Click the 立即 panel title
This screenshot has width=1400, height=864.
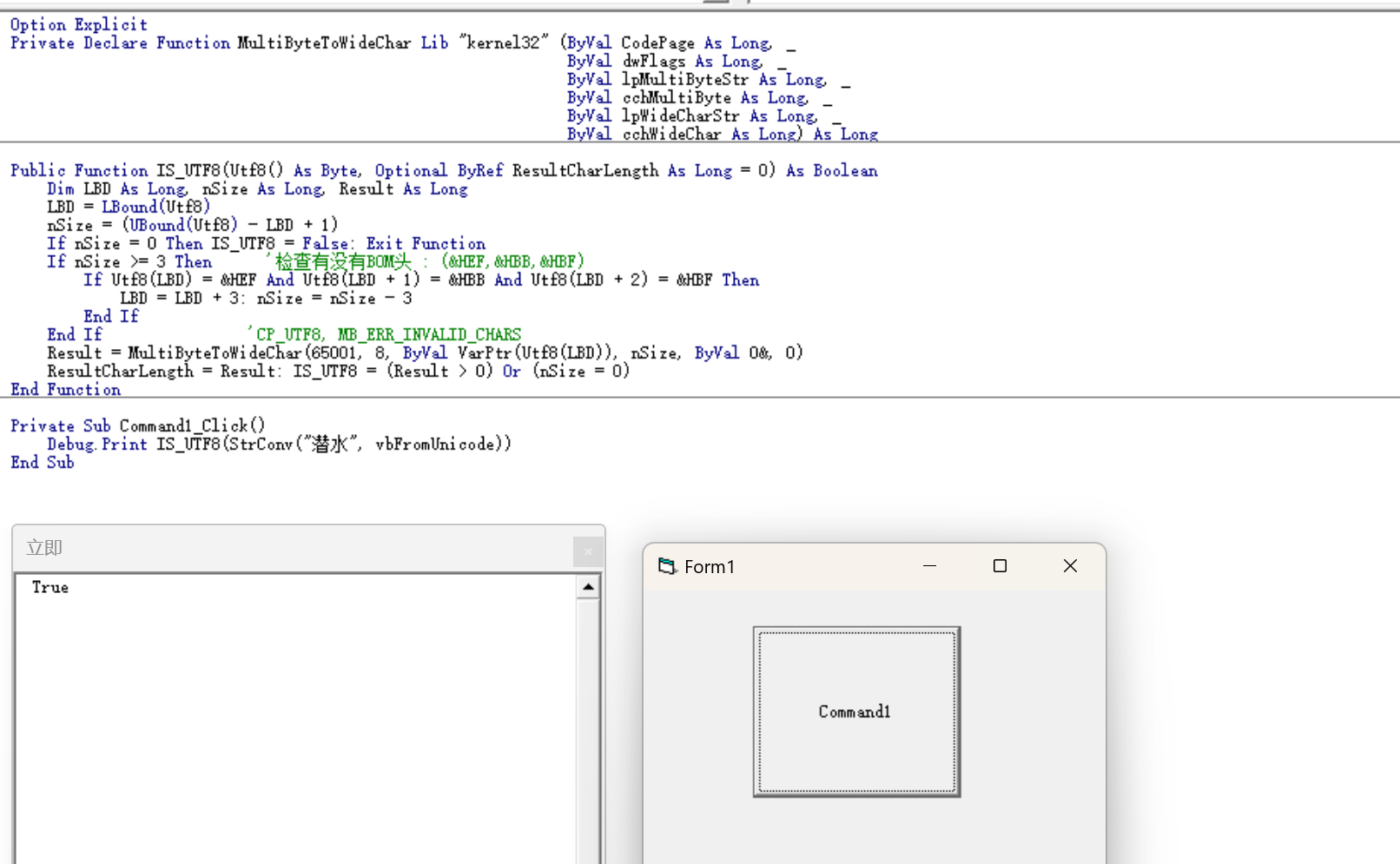(x=44, y=548)
